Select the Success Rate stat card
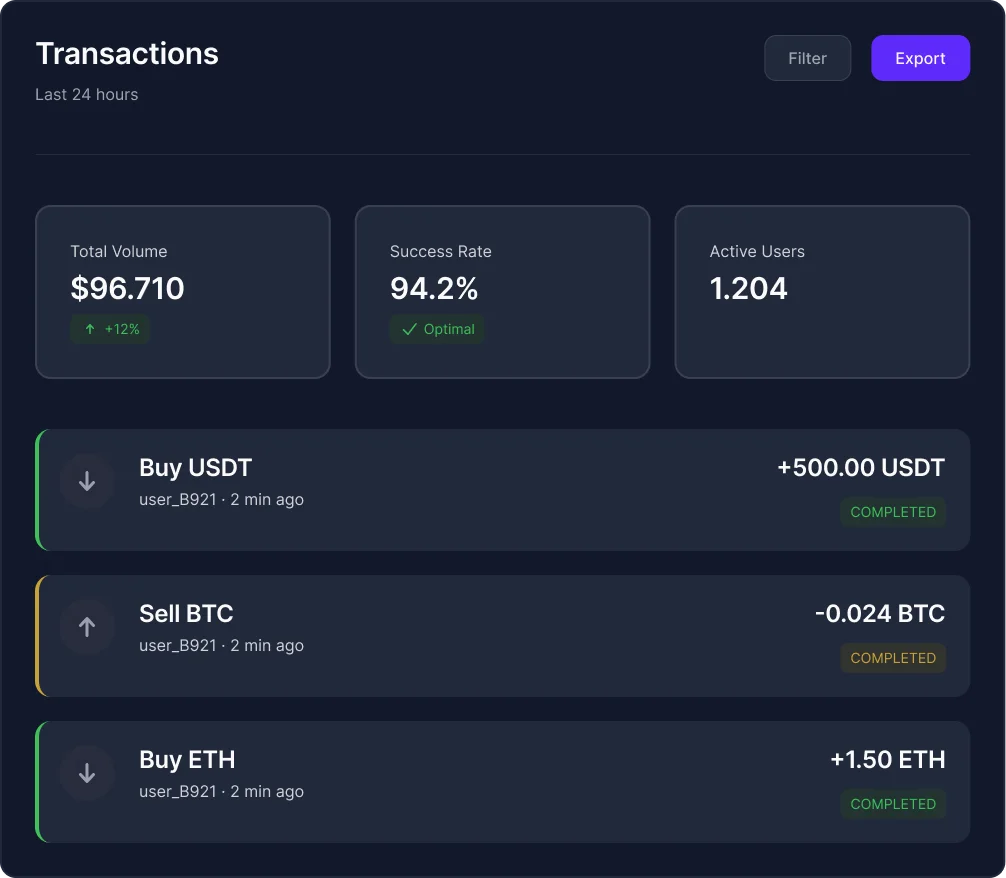The image size is (1006, 878). (x=502, y=292)
